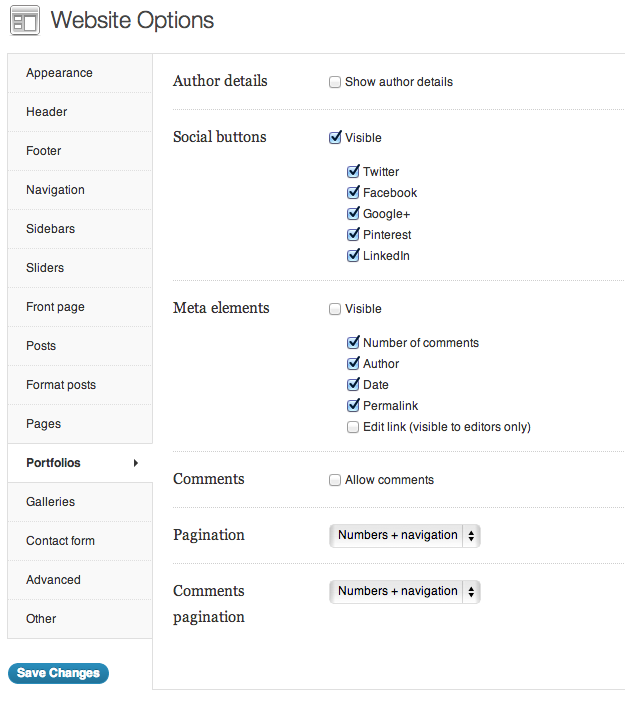Uncheck the Social buttons Visible checkbox
This screenshot has height=707, width=625.
tap(335, 138)
